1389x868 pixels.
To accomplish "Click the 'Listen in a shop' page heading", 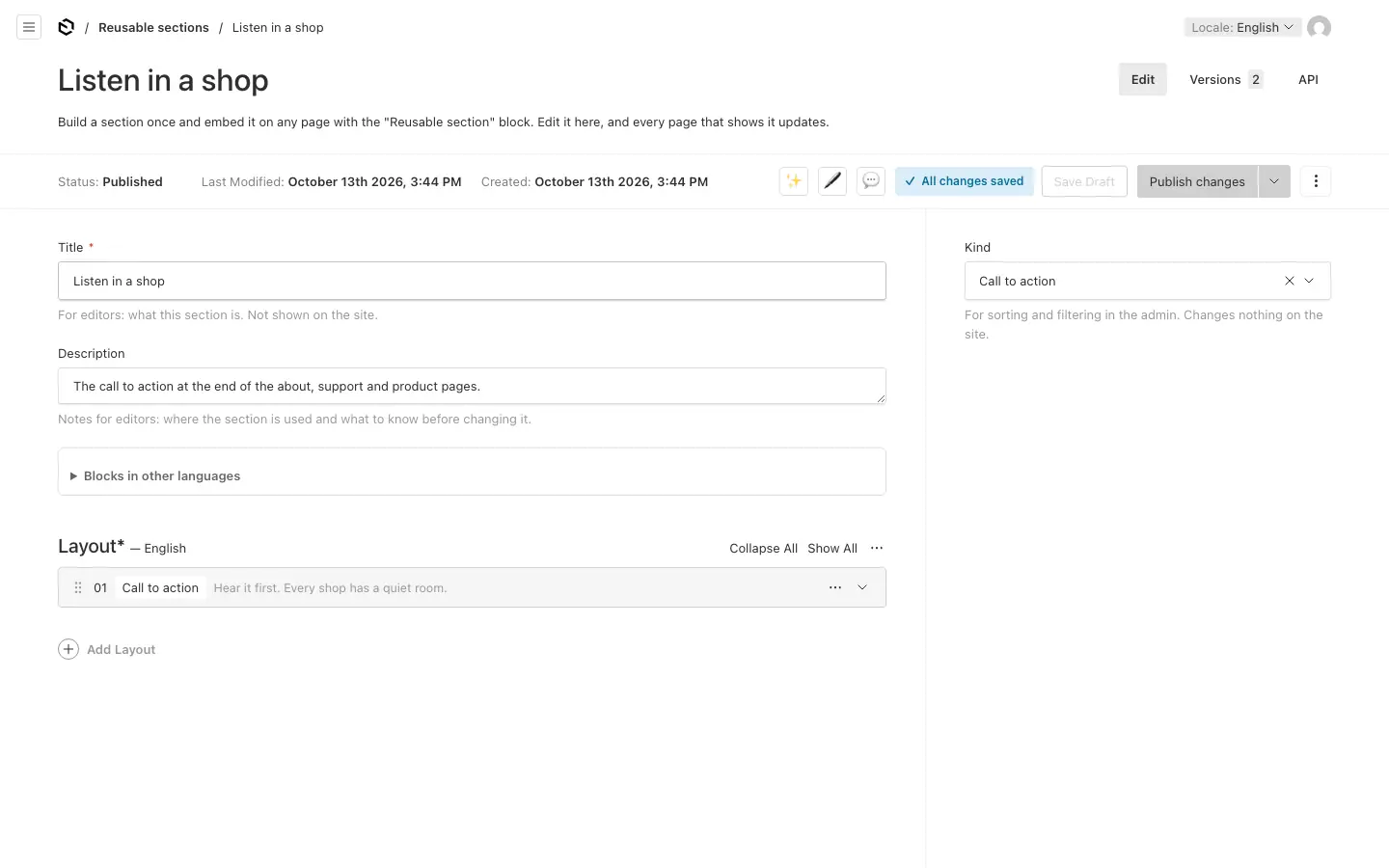I will 163,80.
